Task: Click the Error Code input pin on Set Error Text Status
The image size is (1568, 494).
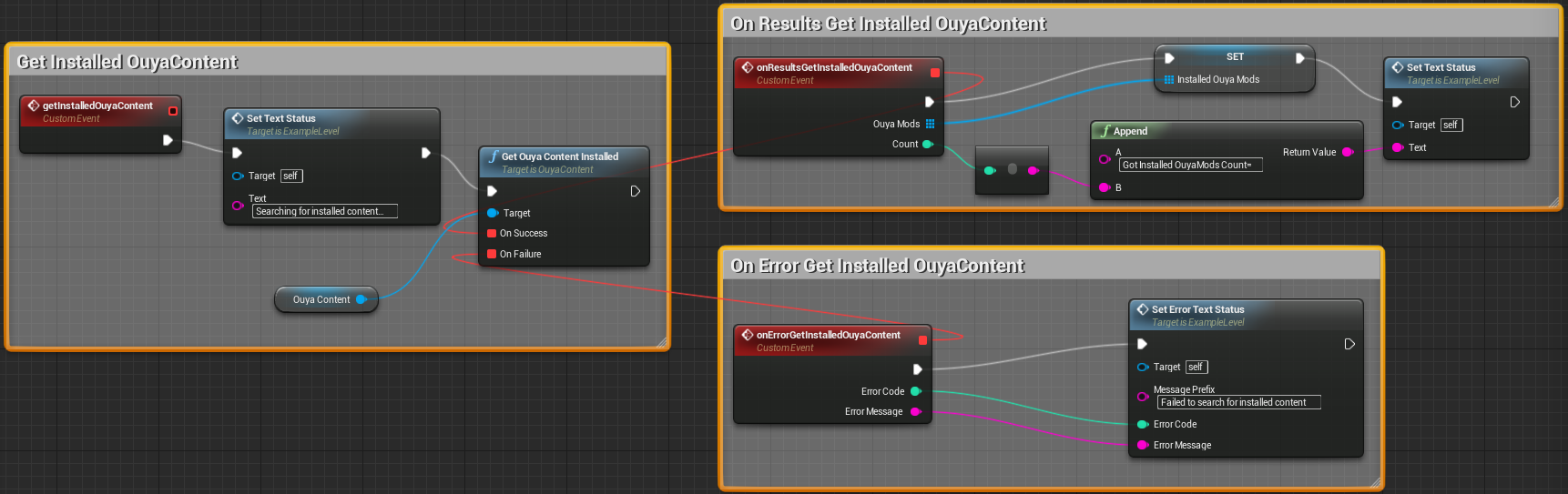Action: pos(1143,424)
